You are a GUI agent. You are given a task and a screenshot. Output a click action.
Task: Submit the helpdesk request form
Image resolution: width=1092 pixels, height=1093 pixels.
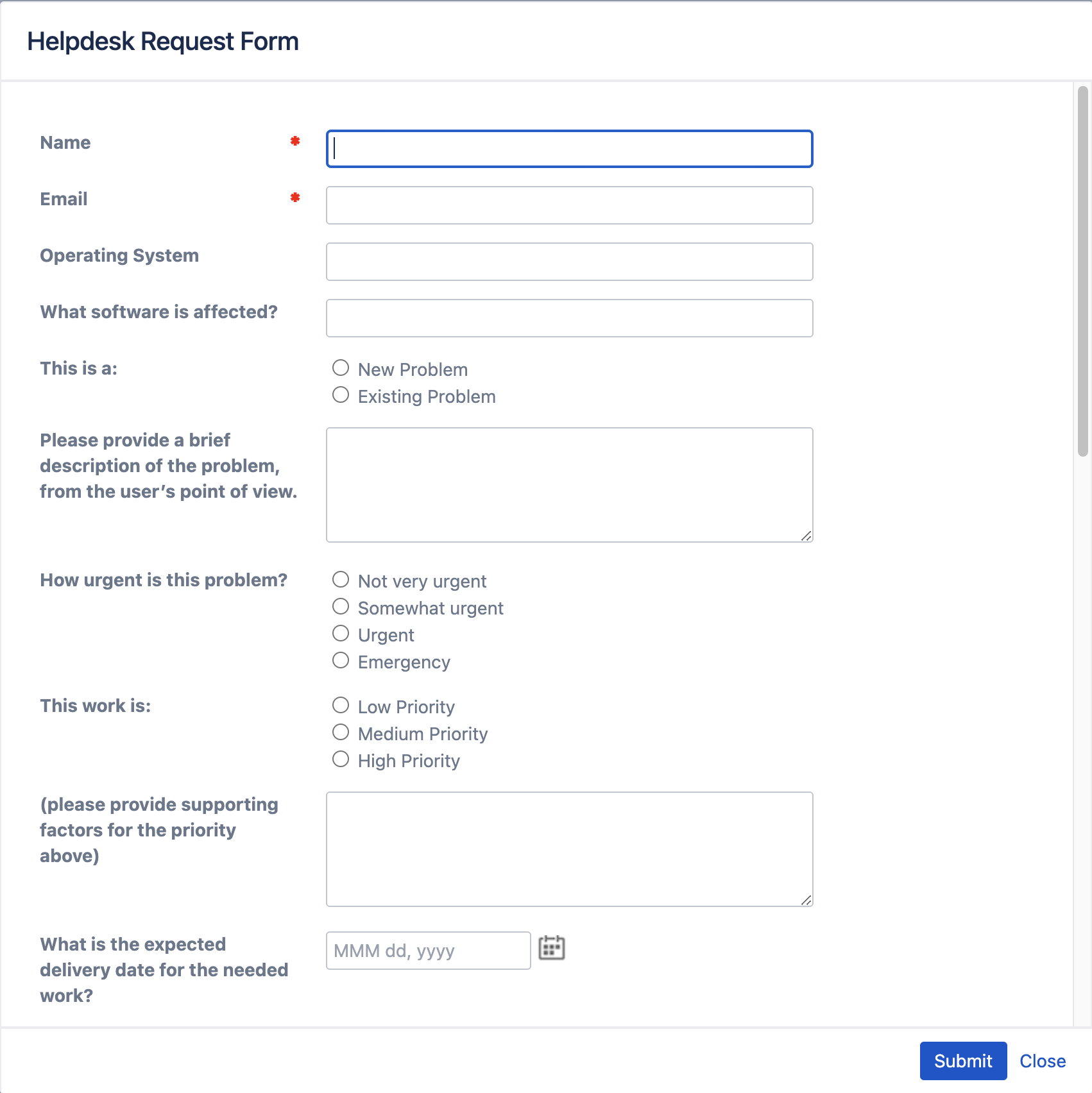[x=962, y=1061]
